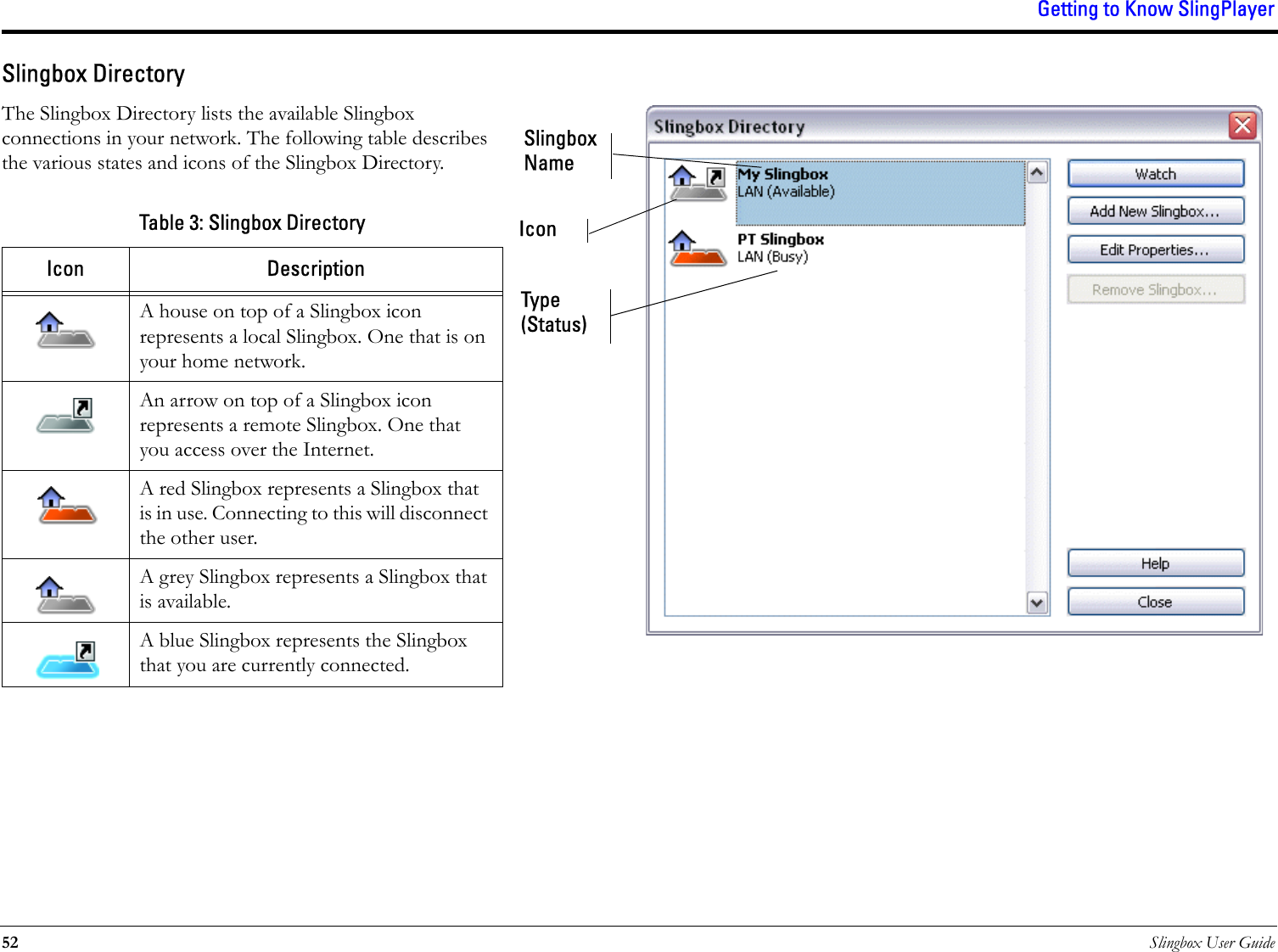
Task: Select the My Slingbox list entry
Action: pos(880,193)
